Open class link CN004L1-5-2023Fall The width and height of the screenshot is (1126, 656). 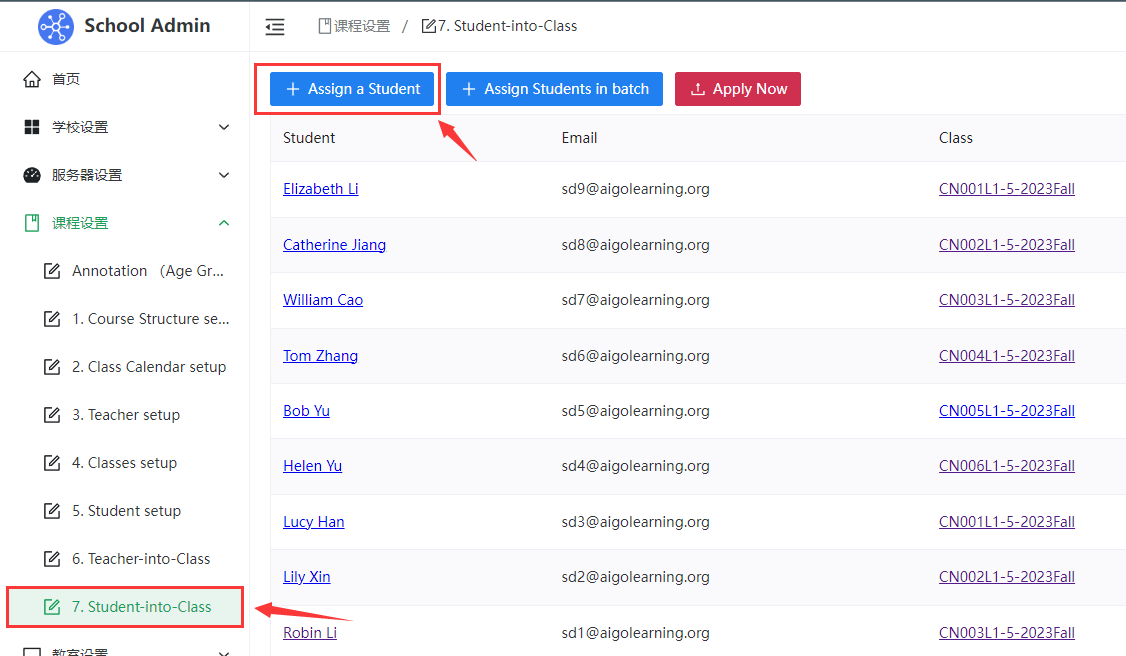(1006, 356)
